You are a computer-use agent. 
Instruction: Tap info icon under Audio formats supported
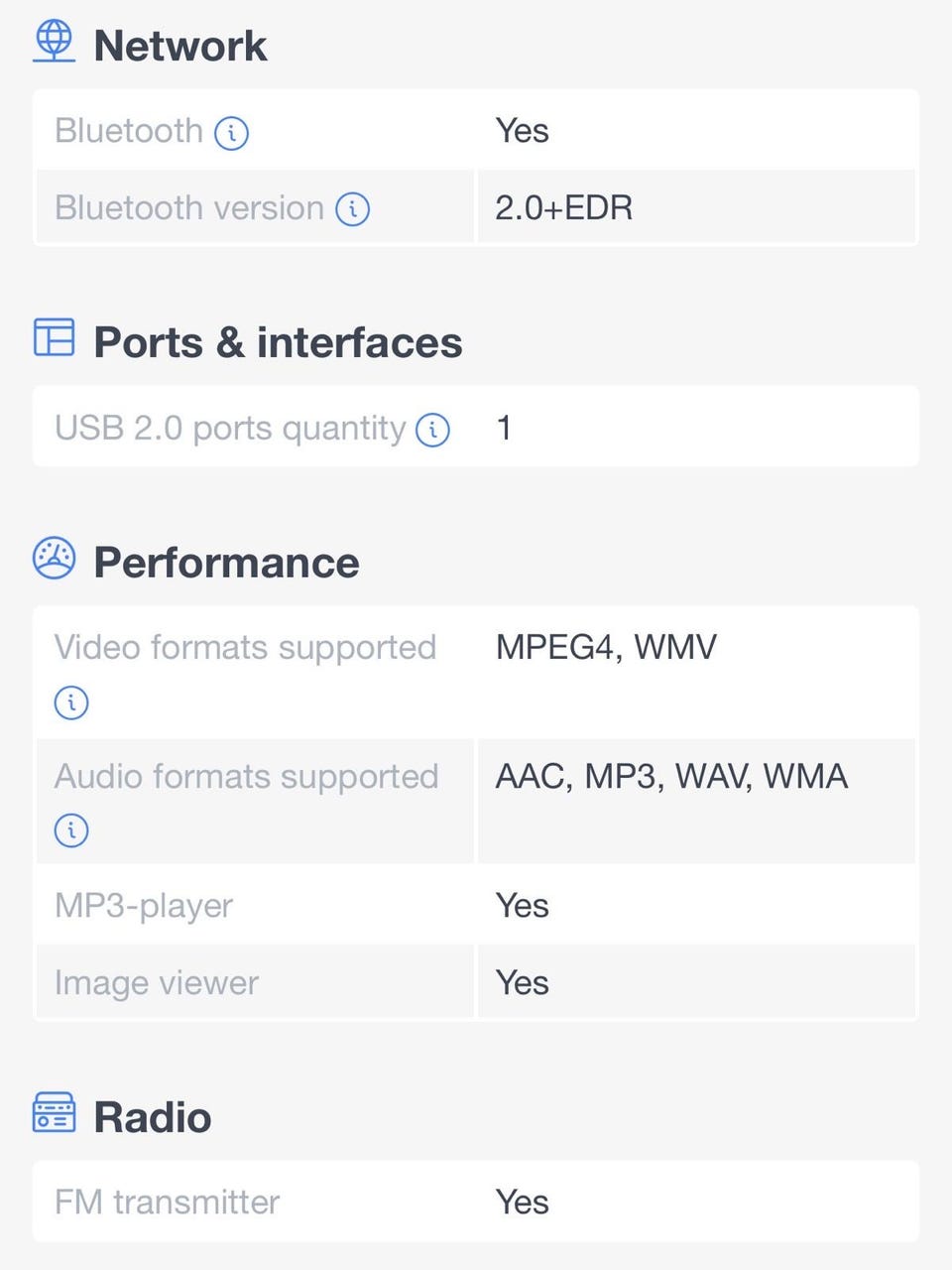[71, 829]
